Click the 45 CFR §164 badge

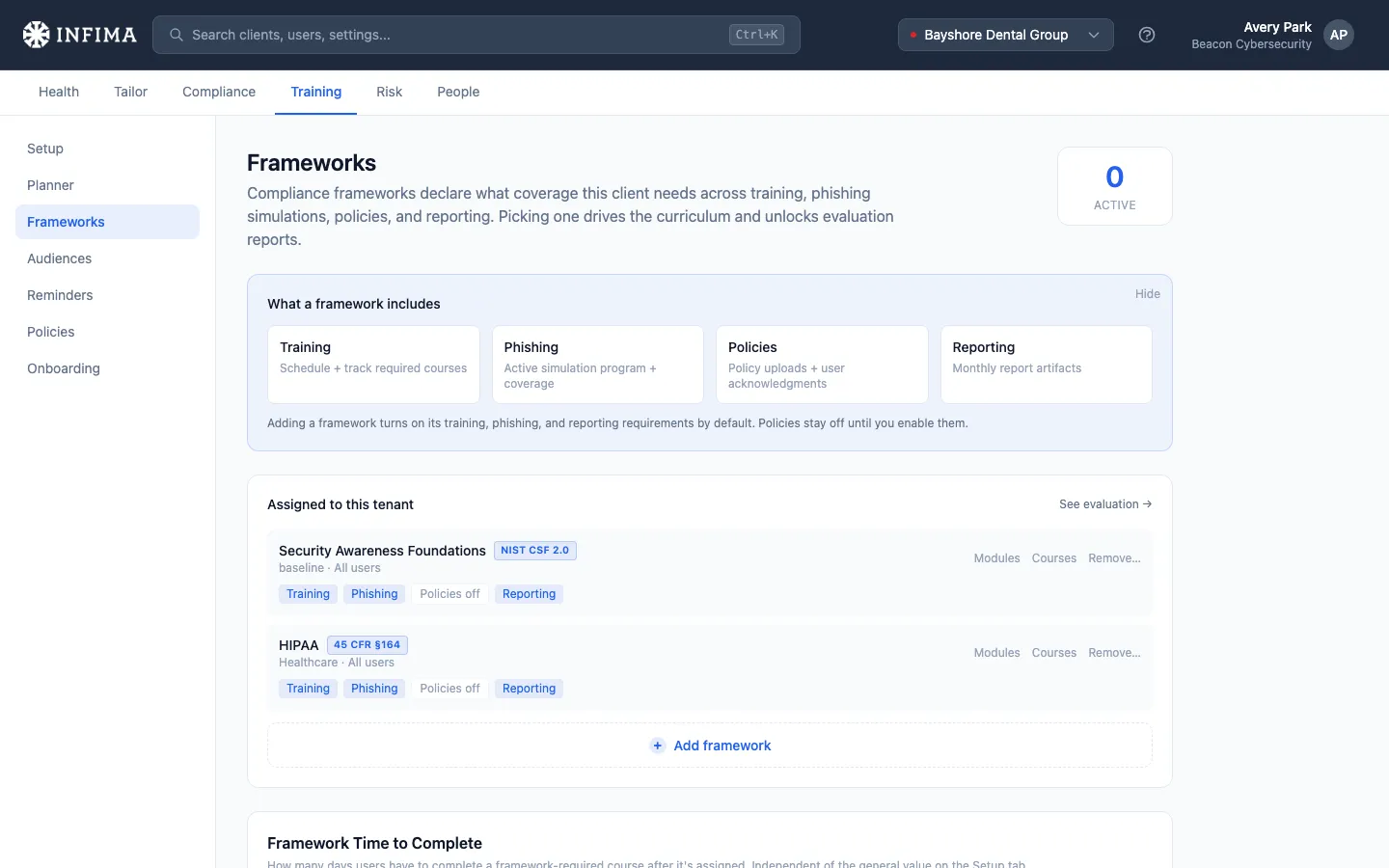click(368, 645)
